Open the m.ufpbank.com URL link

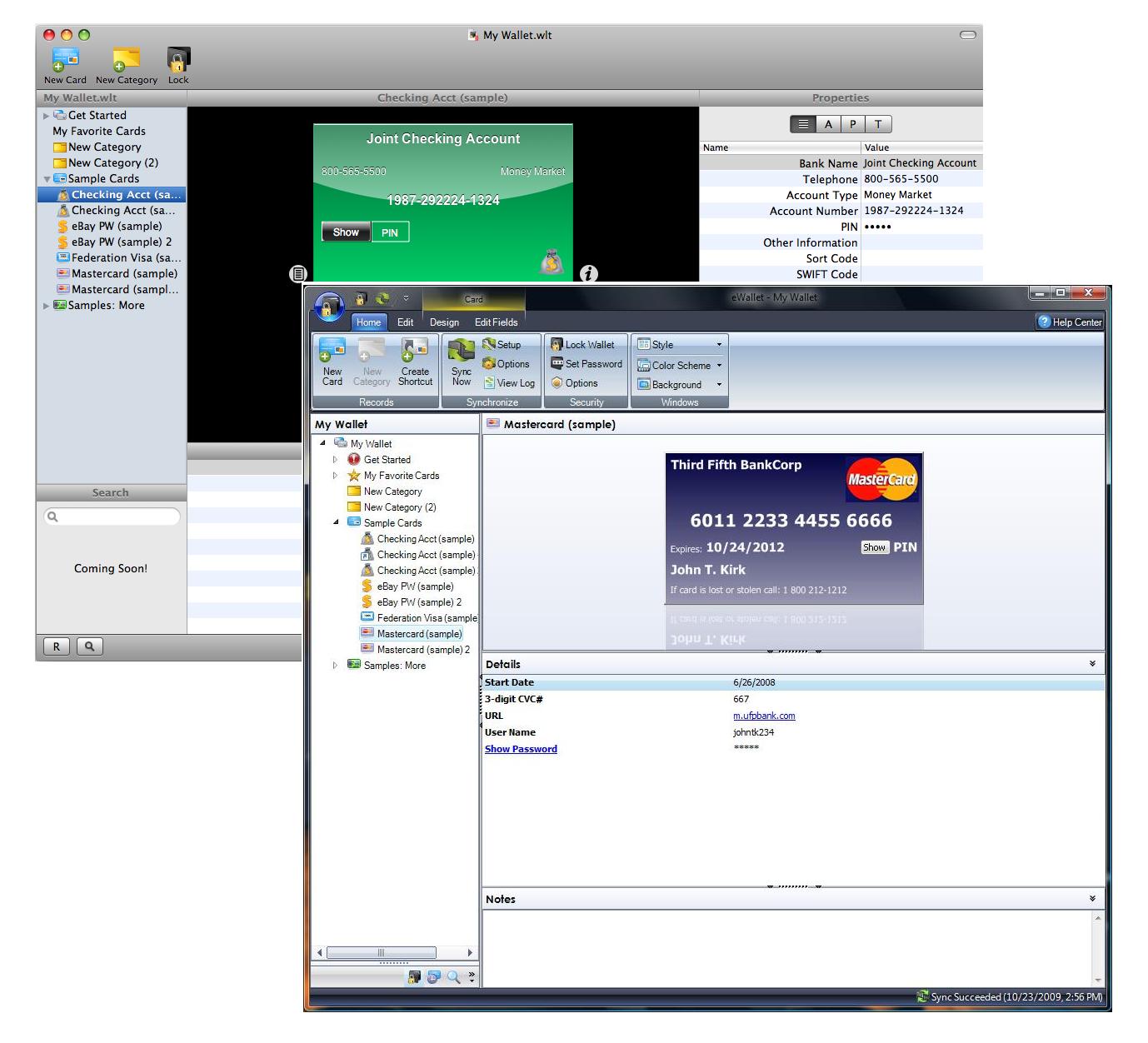[x=764, y=716]
